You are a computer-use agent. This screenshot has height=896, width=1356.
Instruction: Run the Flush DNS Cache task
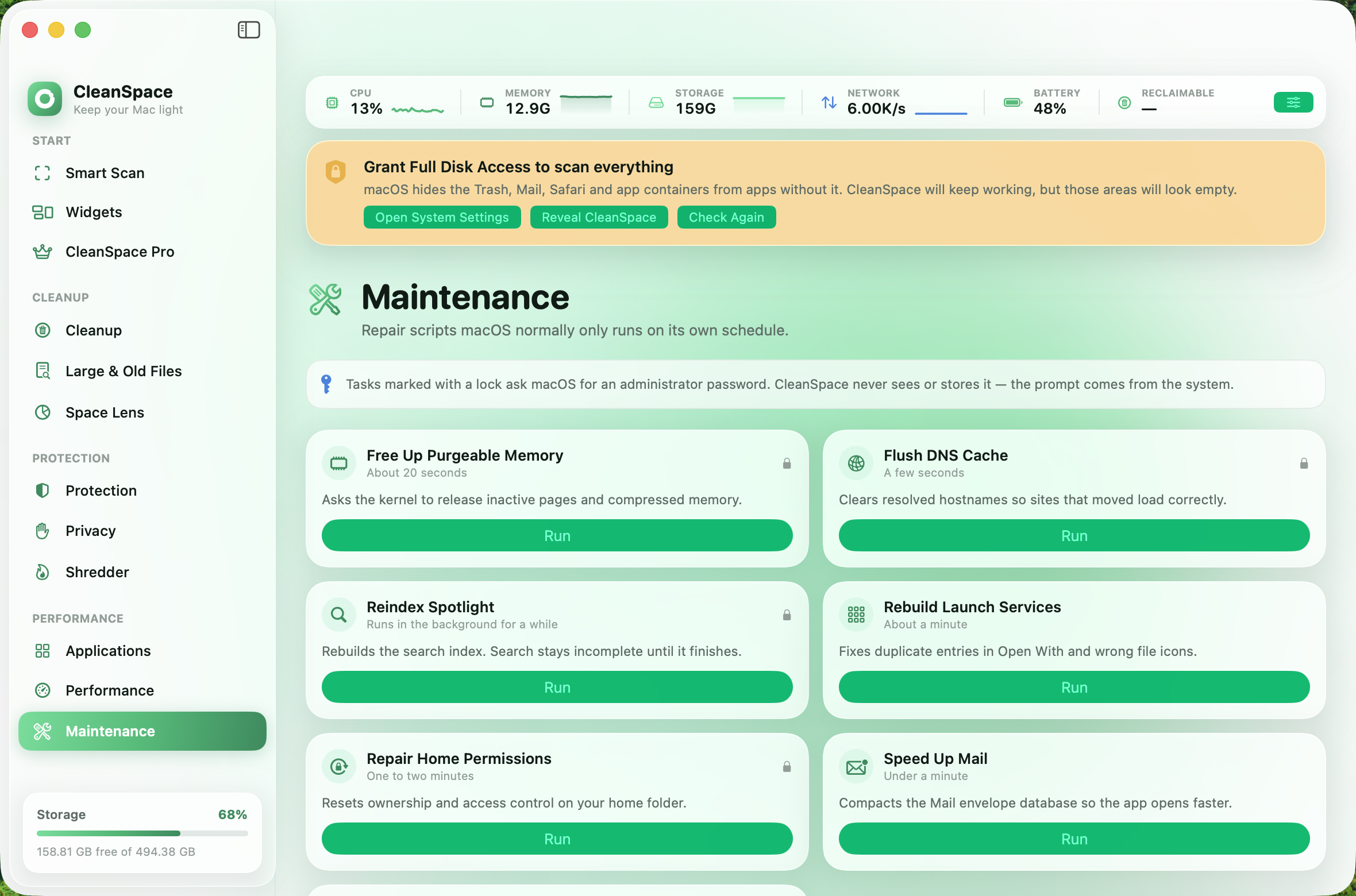coord(1074,535)
